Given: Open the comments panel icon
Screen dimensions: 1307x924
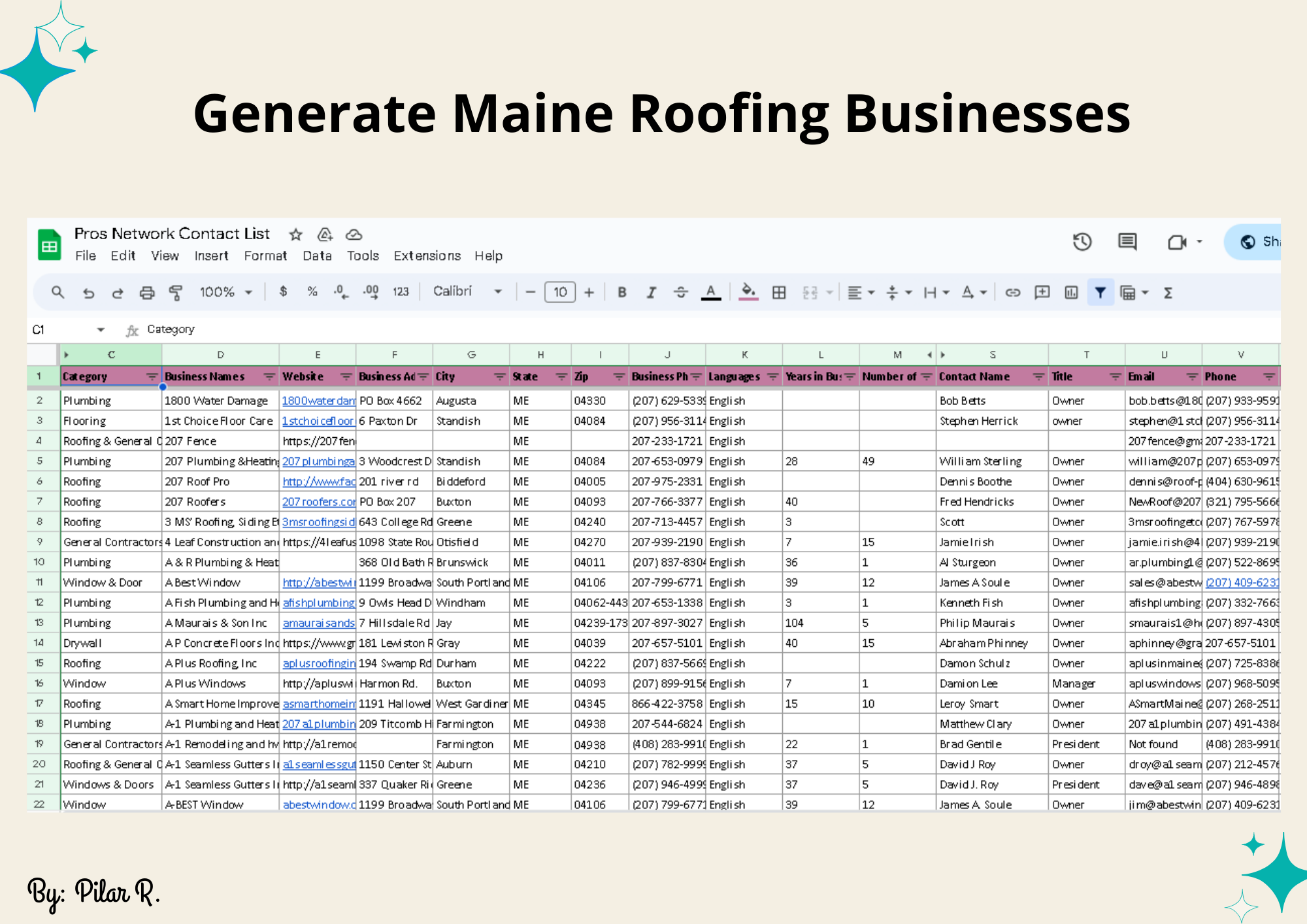Looking at the screenshot, I should 1127,242.
